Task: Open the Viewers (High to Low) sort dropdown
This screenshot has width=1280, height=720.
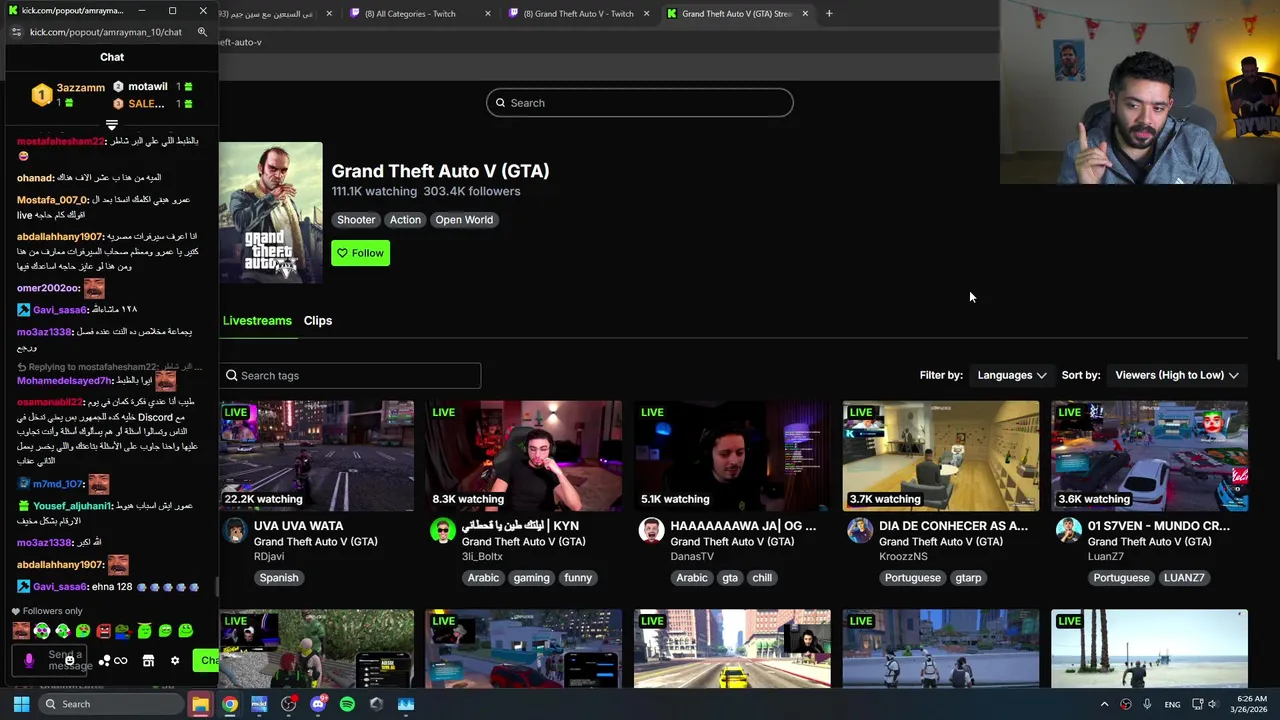Action: click(x=1176, y=375)
